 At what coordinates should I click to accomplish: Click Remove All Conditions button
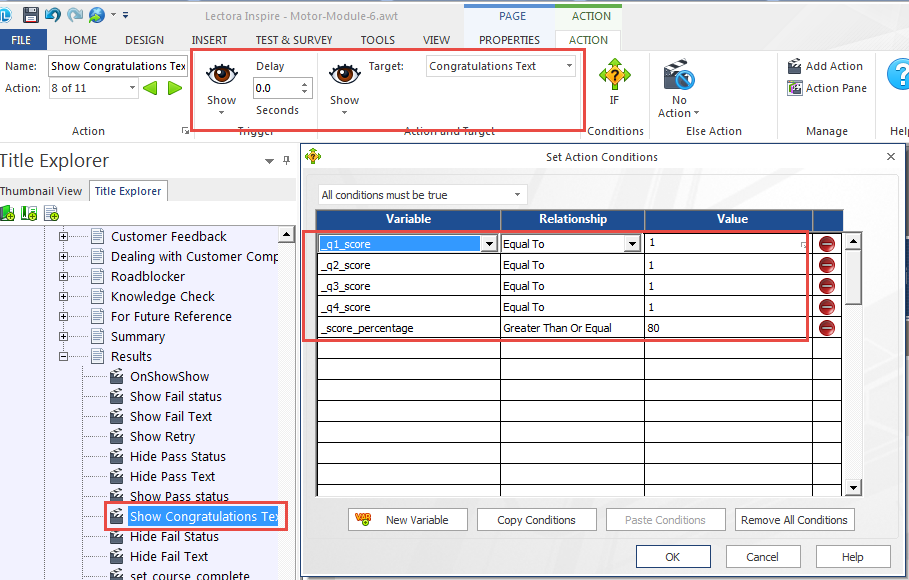click(x=794, y=520)
